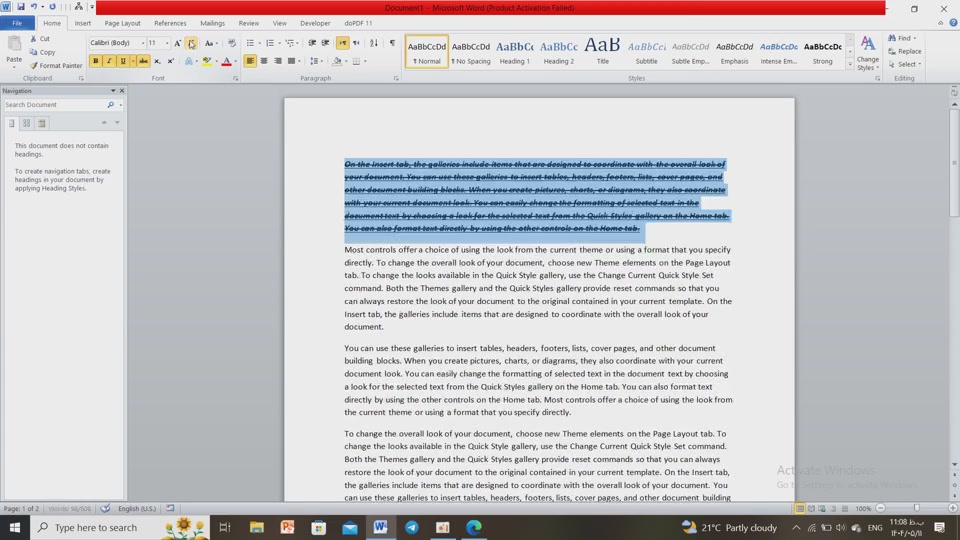Toggle Strikethrough formatting button
Image resolution: width=960 pixels, height=540 pixels.
tap(143, 61)
